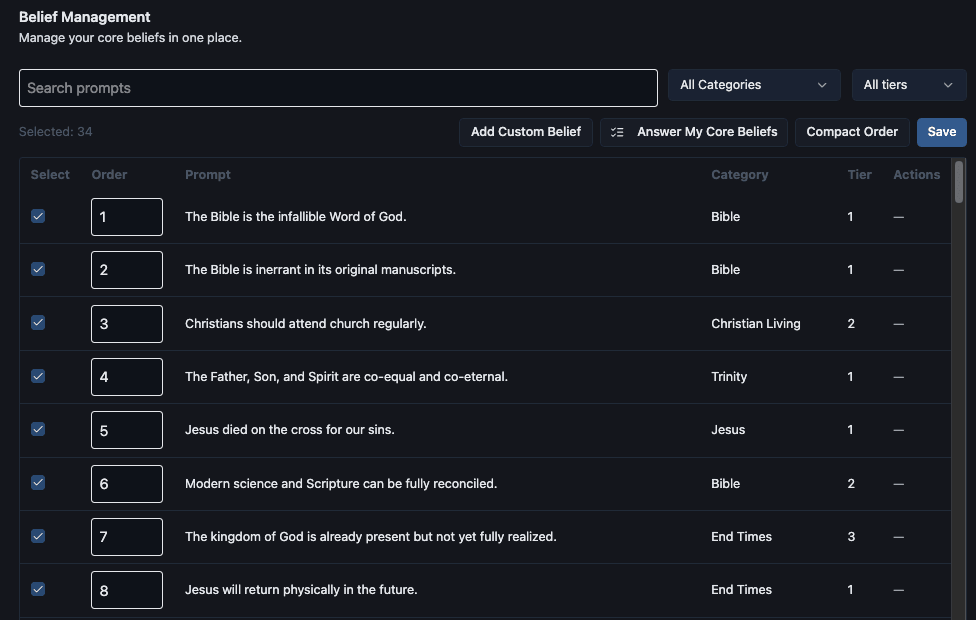Click the Prompt column header
Screen dimensions: 976x620
(x=207, y=175)
